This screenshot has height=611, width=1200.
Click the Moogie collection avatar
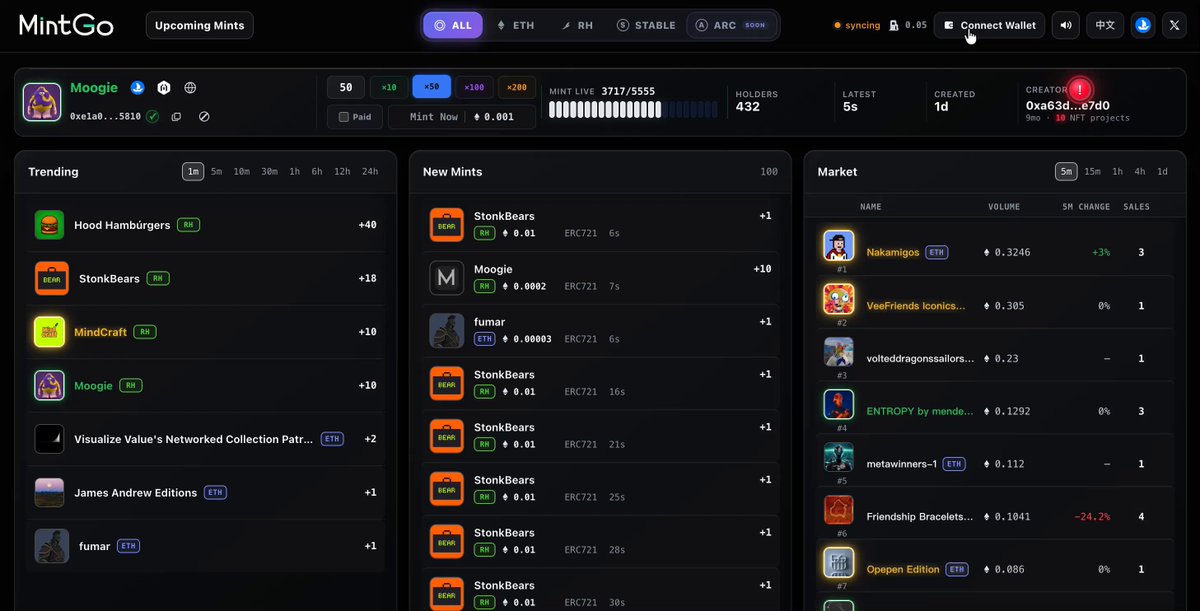(42, 102)
